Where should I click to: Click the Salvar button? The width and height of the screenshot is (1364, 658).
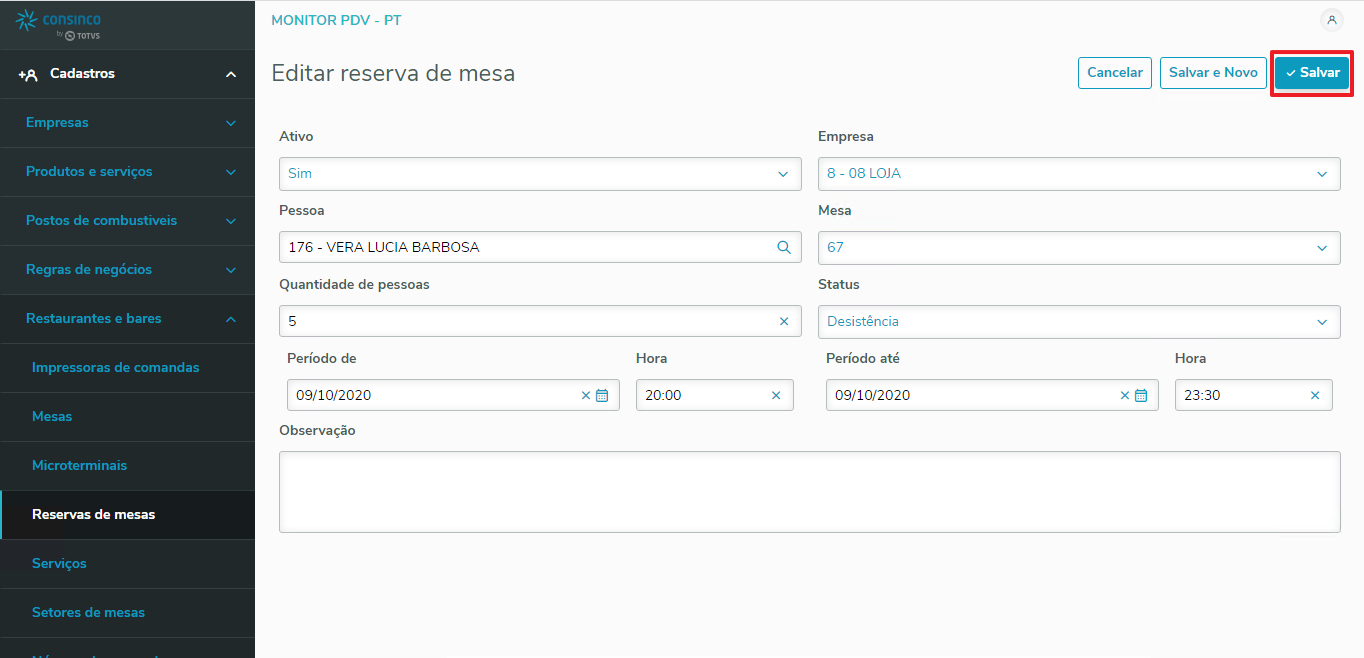[x=1312, y=73]
